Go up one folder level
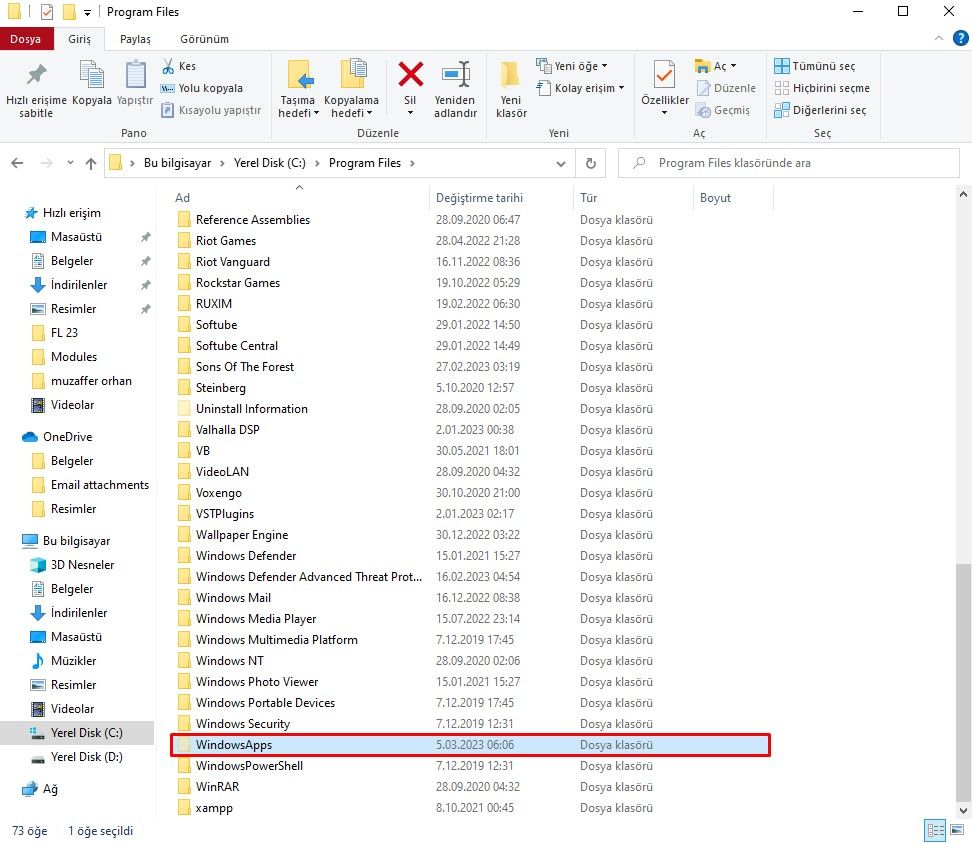The image size is (973, 843). pos(91,163)
